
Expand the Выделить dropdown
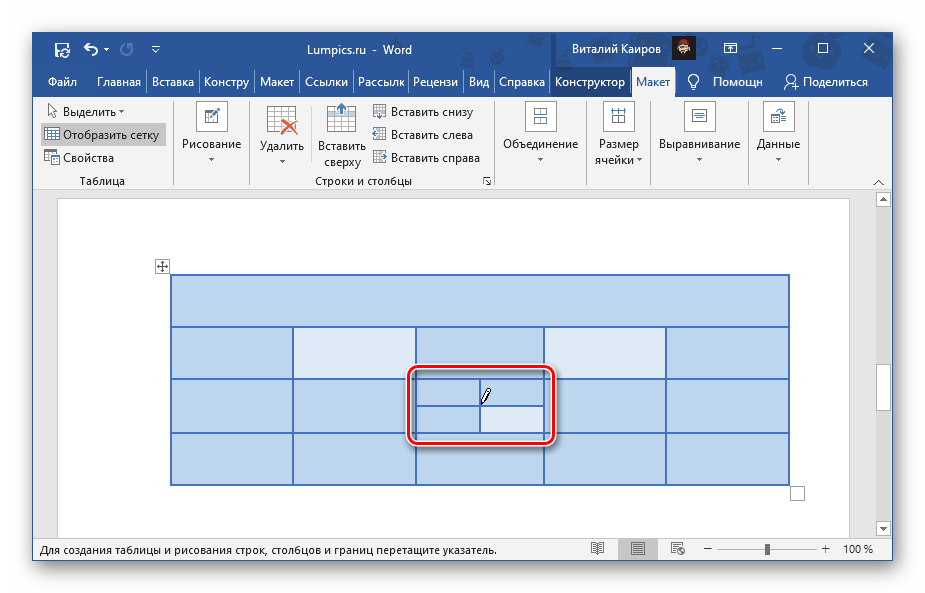point(86,112)
